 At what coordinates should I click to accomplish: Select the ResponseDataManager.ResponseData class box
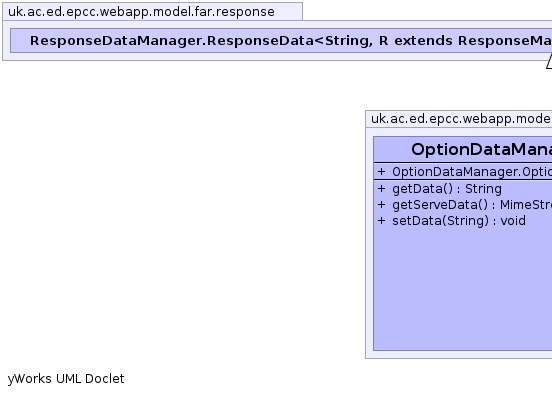[x=281, y=41]
